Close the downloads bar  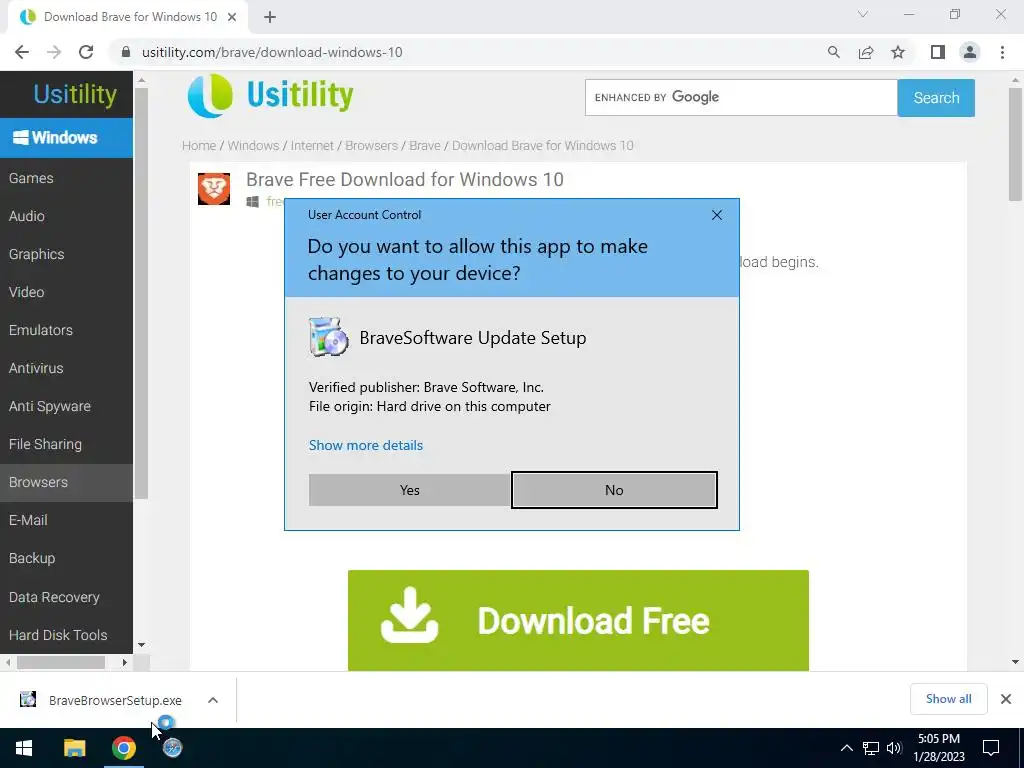tap(1006, 699)
